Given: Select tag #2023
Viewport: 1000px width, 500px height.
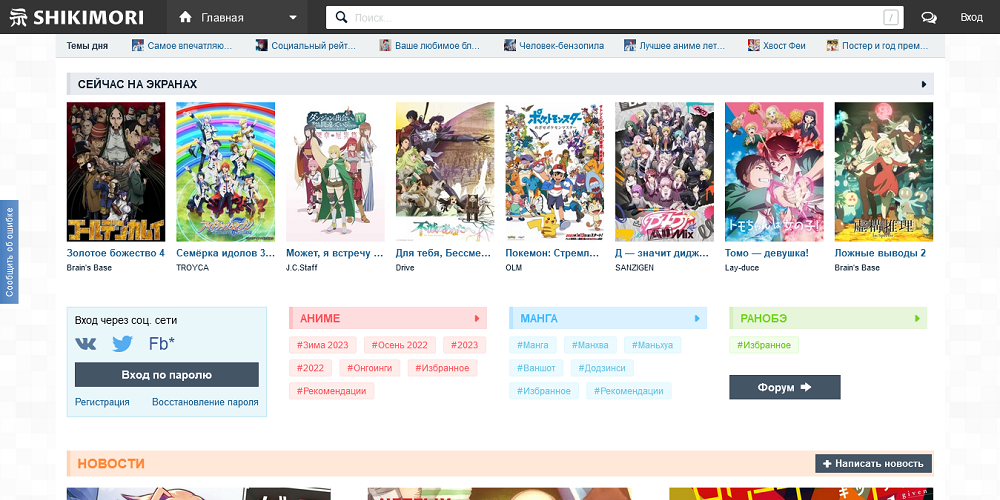Looking at the screenshot, I should [x=464, y=345].
